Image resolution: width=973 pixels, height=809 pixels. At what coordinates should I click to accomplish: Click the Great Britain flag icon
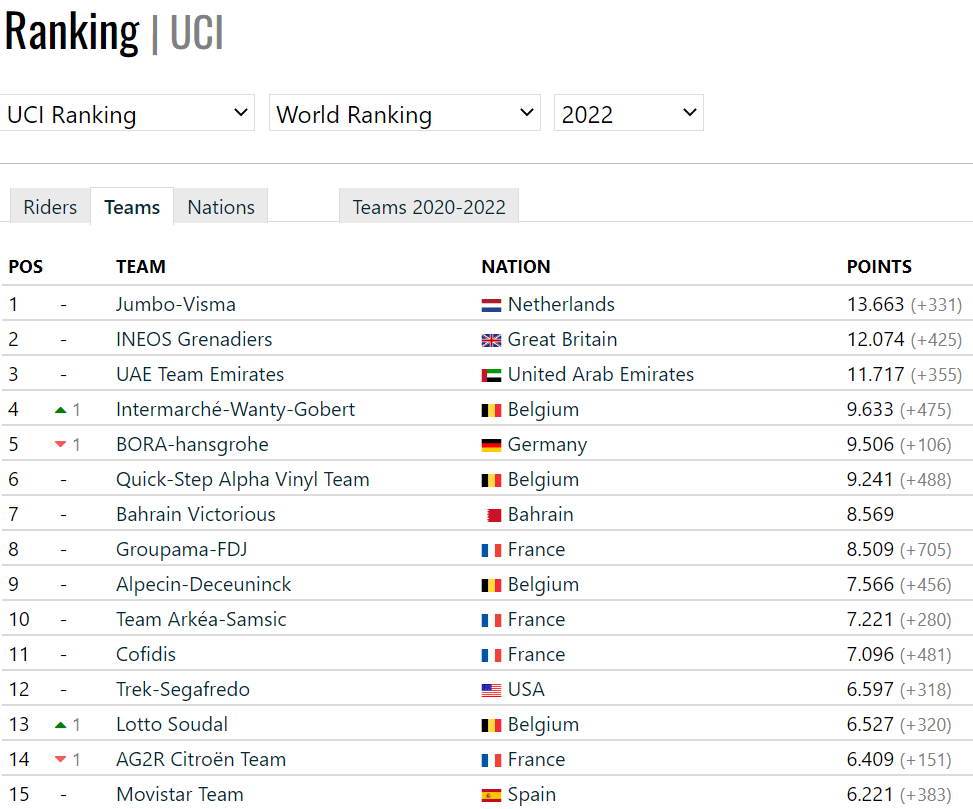click(x=491, y=341)
